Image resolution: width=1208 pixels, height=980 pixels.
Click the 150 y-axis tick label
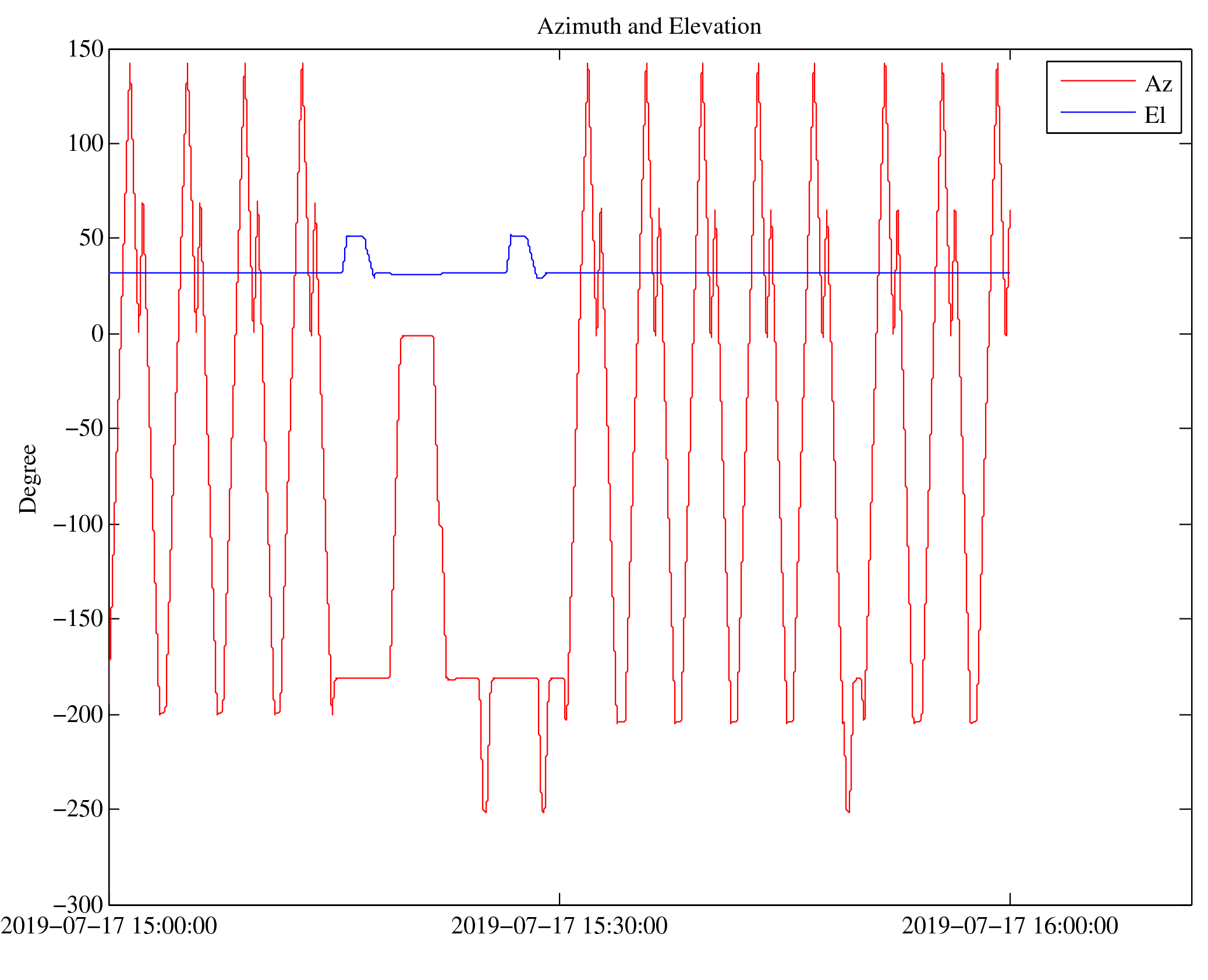(x=86, y=49)
